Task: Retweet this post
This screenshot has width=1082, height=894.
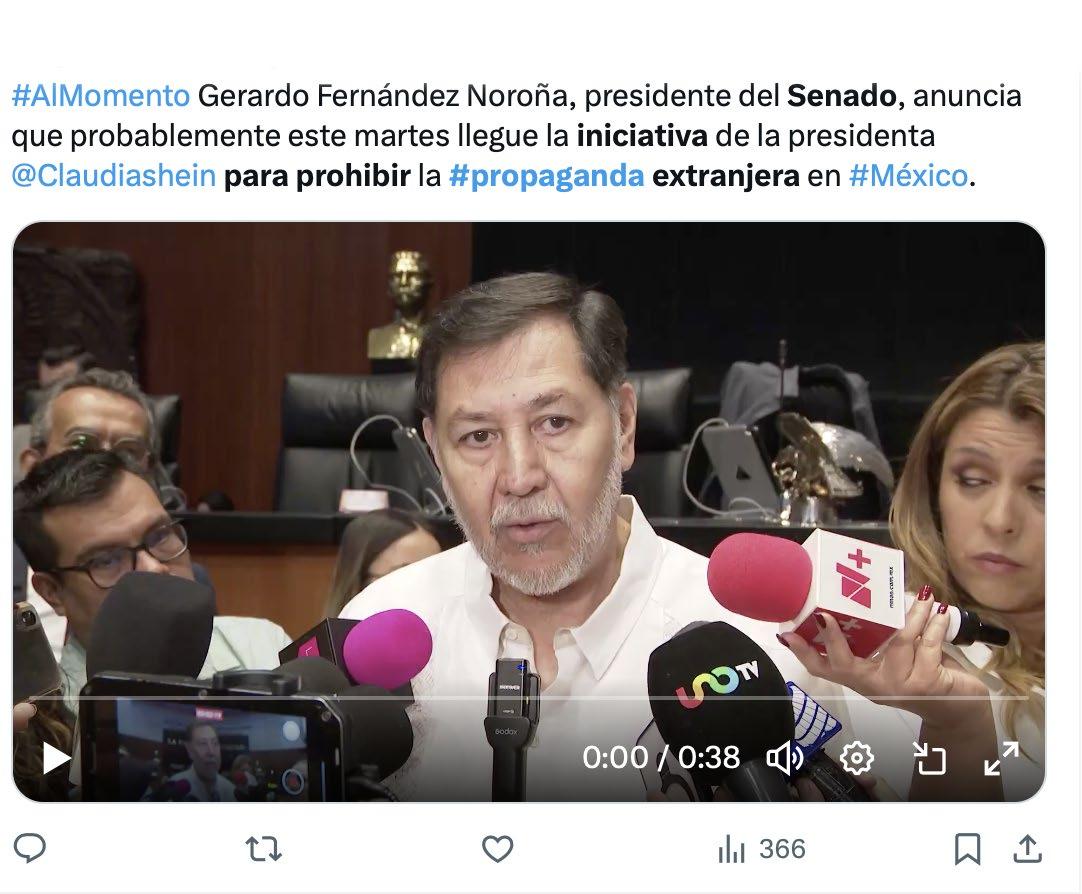Action: 264,848
